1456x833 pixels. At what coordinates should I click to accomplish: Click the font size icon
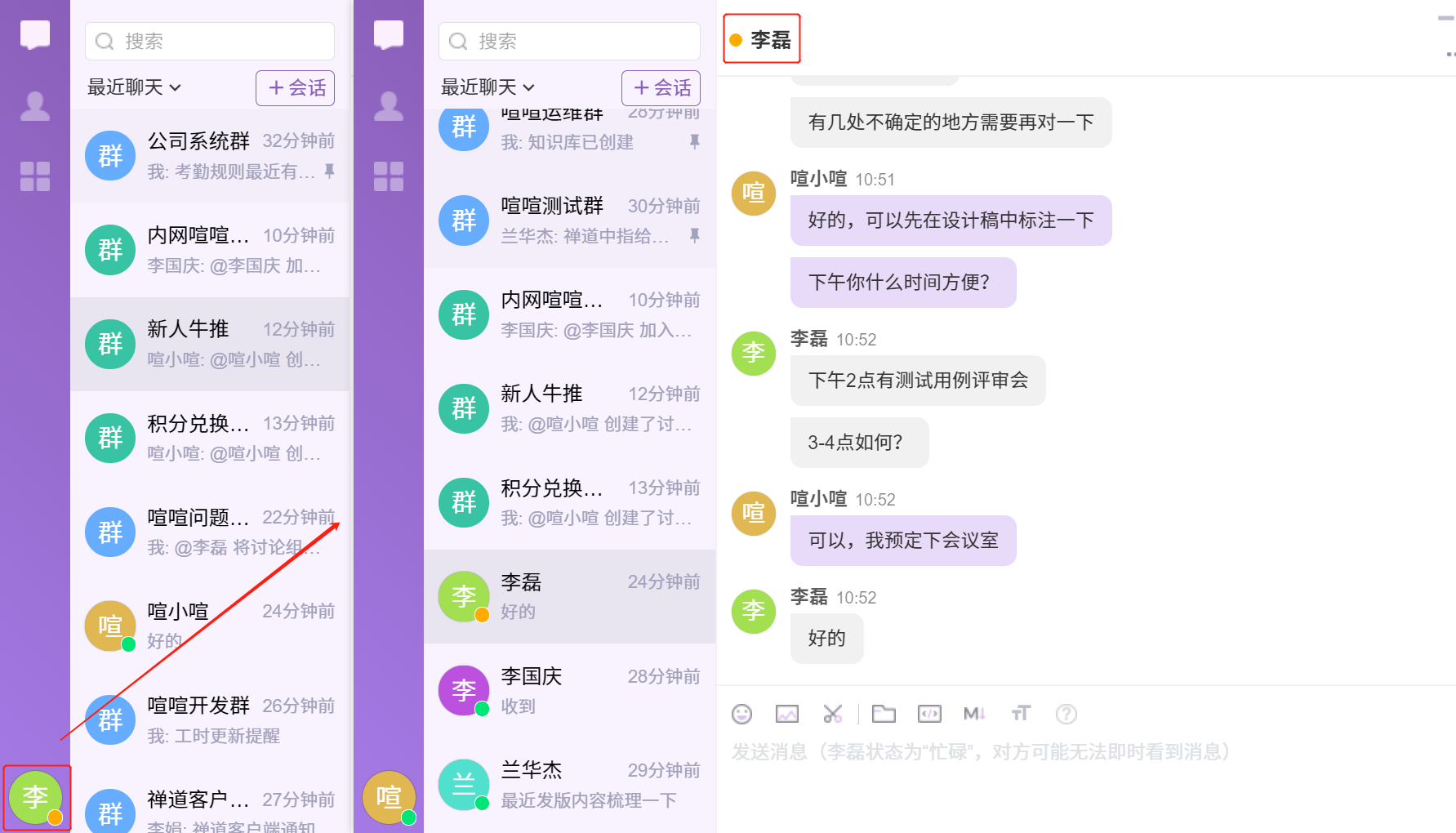coord(1021,715)
